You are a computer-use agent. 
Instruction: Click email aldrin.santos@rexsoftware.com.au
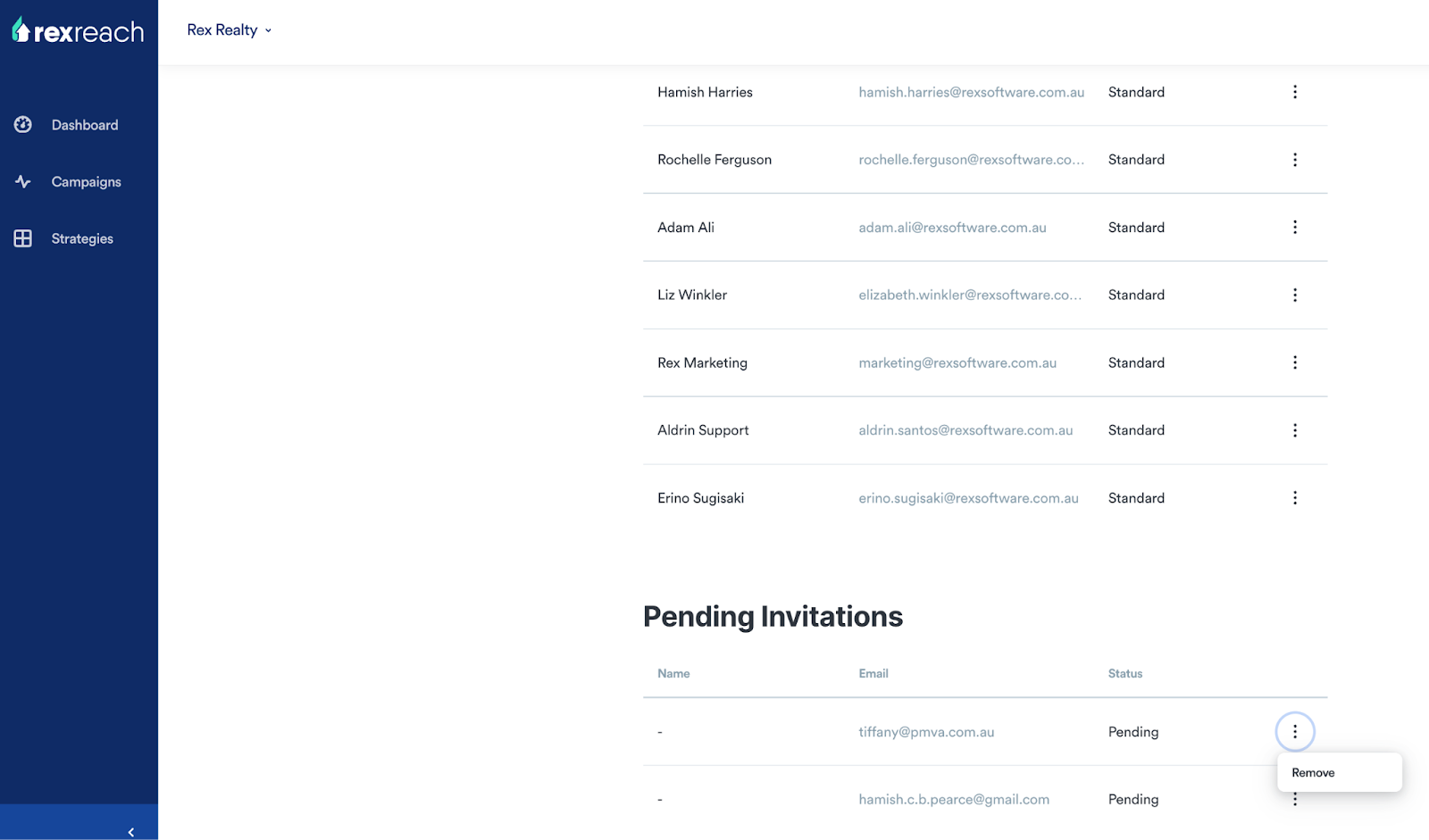click(x=965, y=430)
